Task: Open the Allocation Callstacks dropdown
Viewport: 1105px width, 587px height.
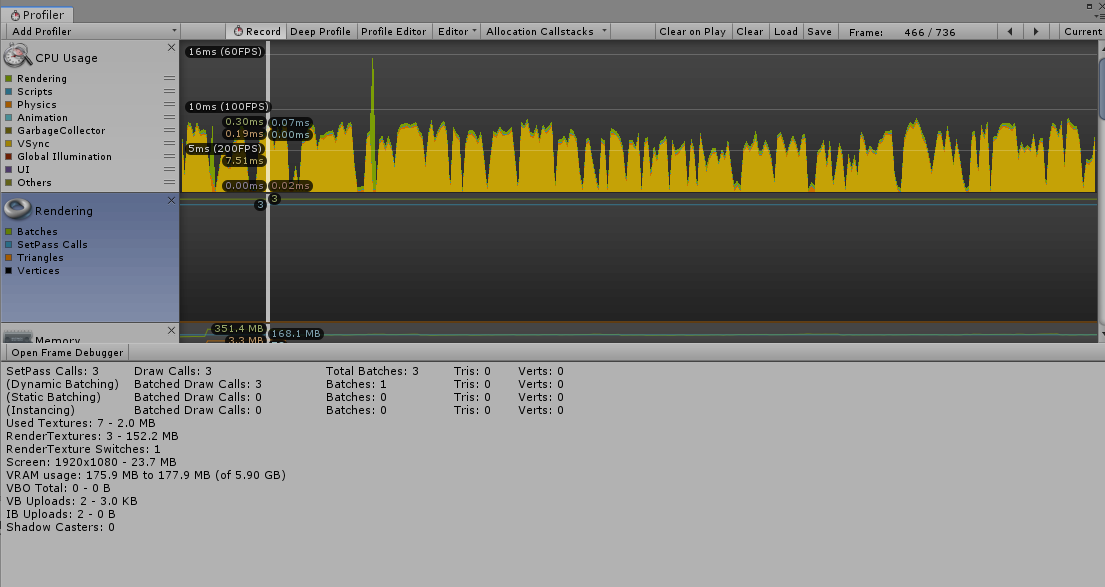Action: coord(545,32)
